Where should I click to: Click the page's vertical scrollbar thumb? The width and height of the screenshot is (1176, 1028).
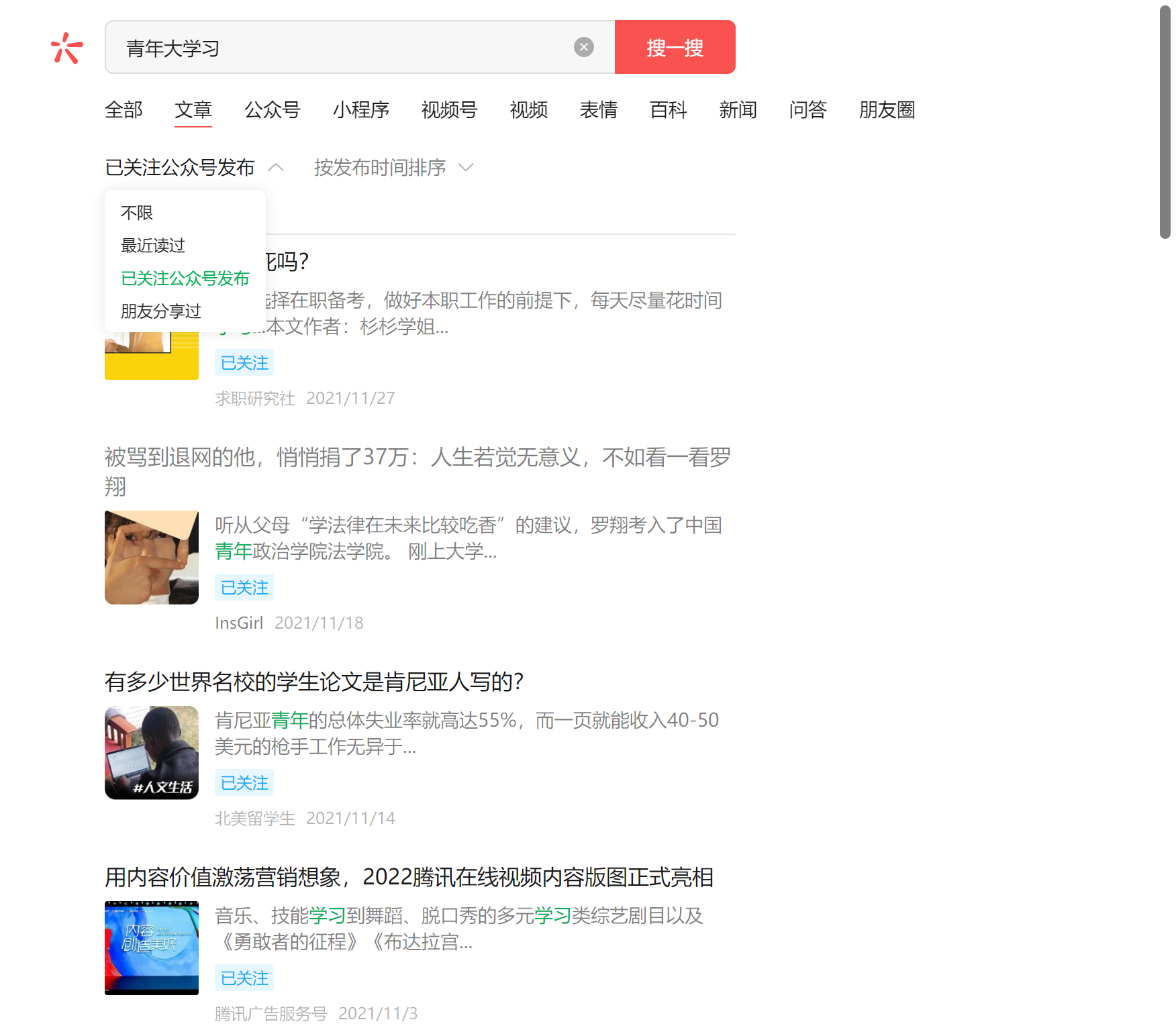tap(1165, 122)
